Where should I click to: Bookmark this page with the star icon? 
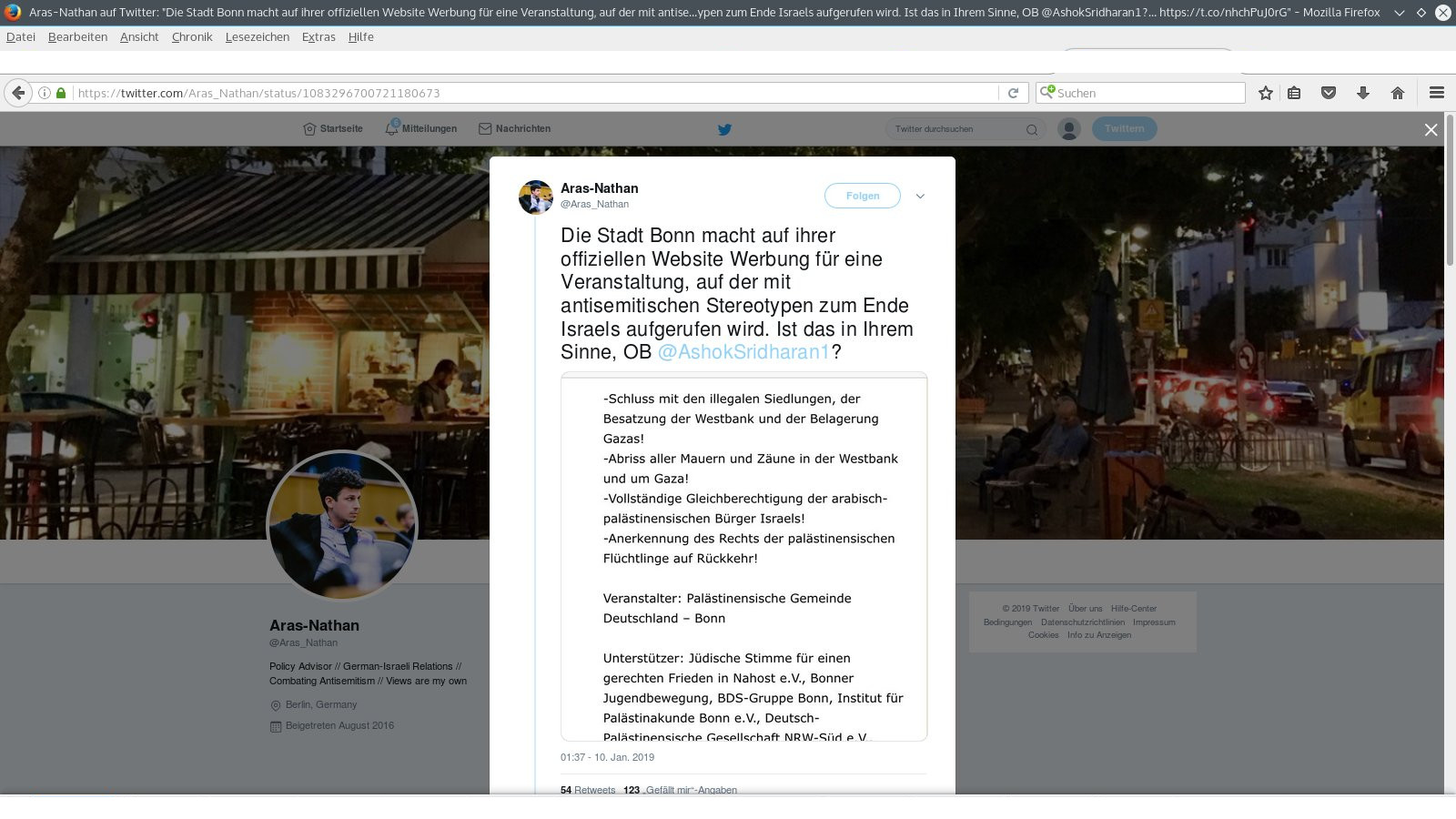point(1265,93)
